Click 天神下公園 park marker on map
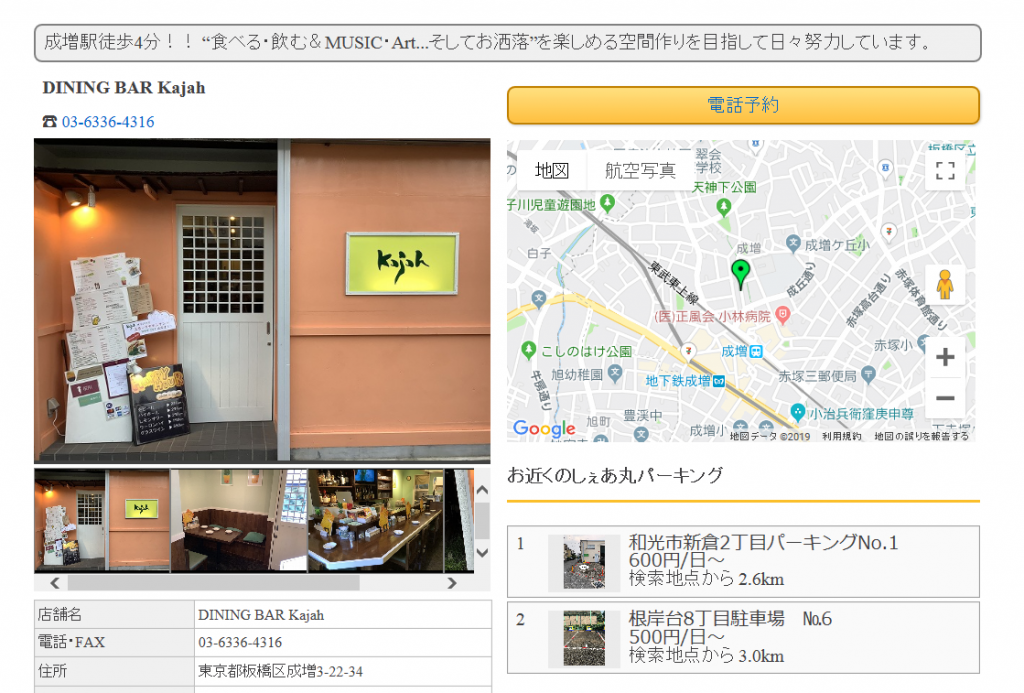This screenshot has width=1024, height=693. pyautogui.click(x=723, y=207)
